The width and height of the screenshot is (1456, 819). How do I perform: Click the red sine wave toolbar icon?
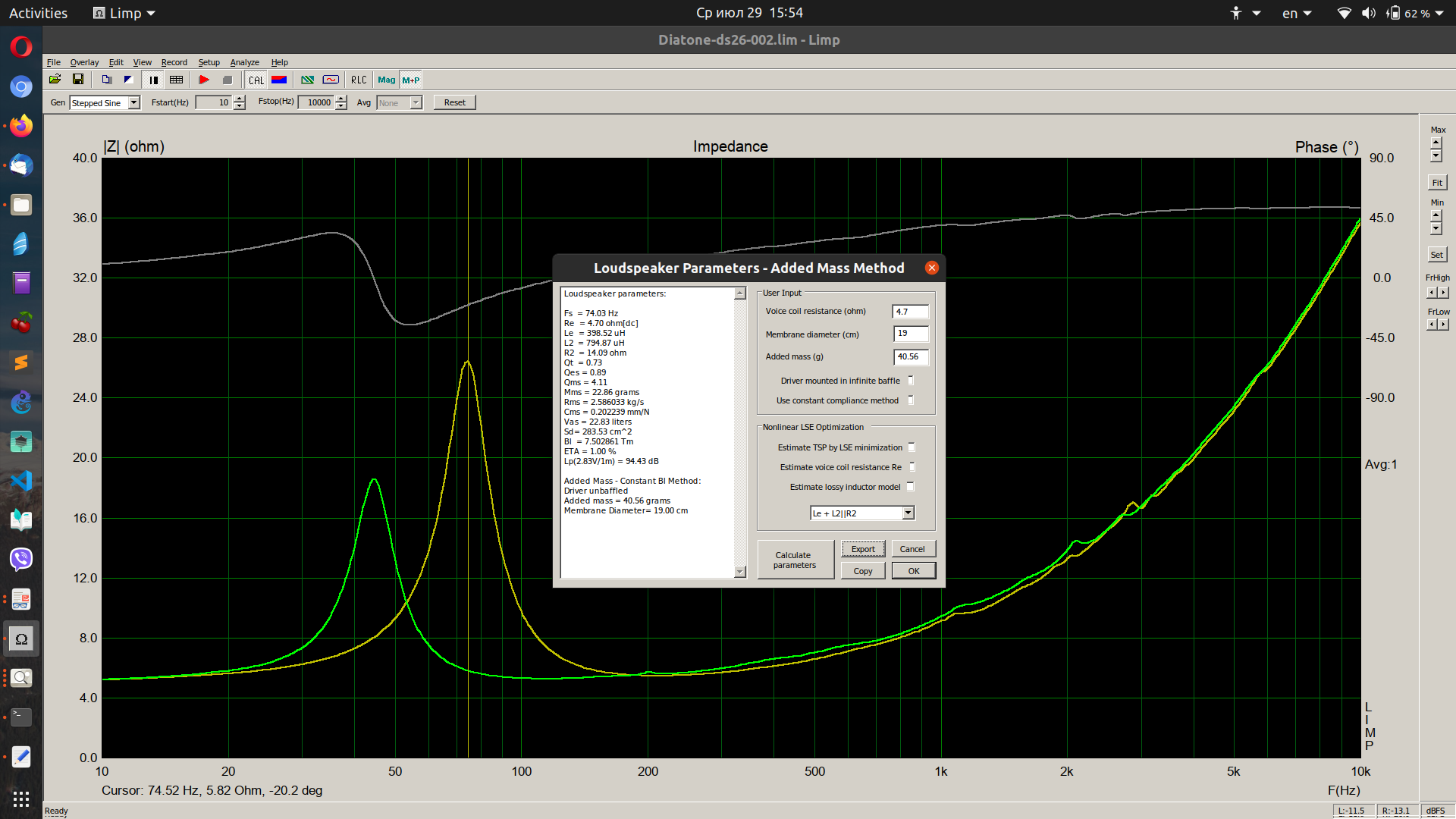pyautogui.click(x=331, y=80)
